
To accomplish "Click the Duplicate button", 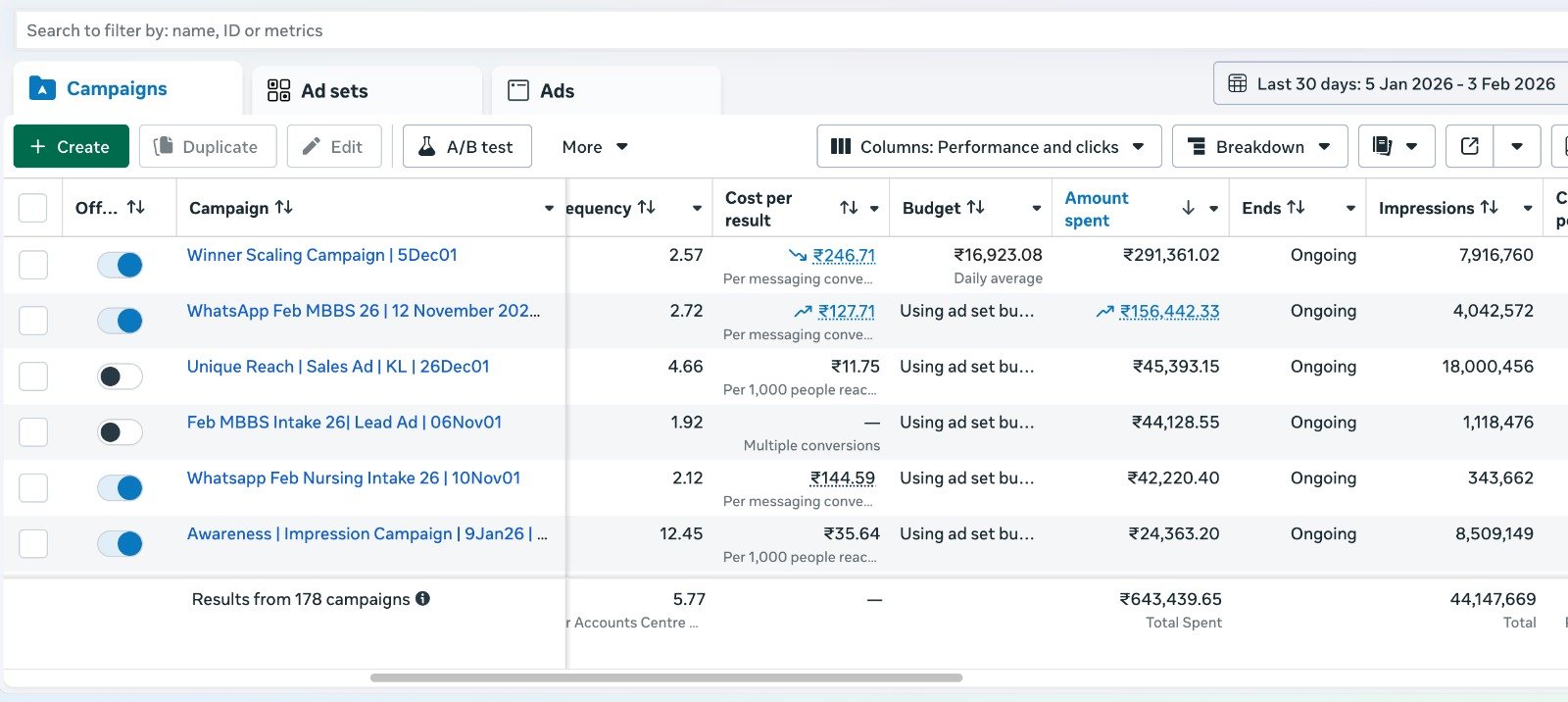I will pyautogui.click(x=208, y=146).
